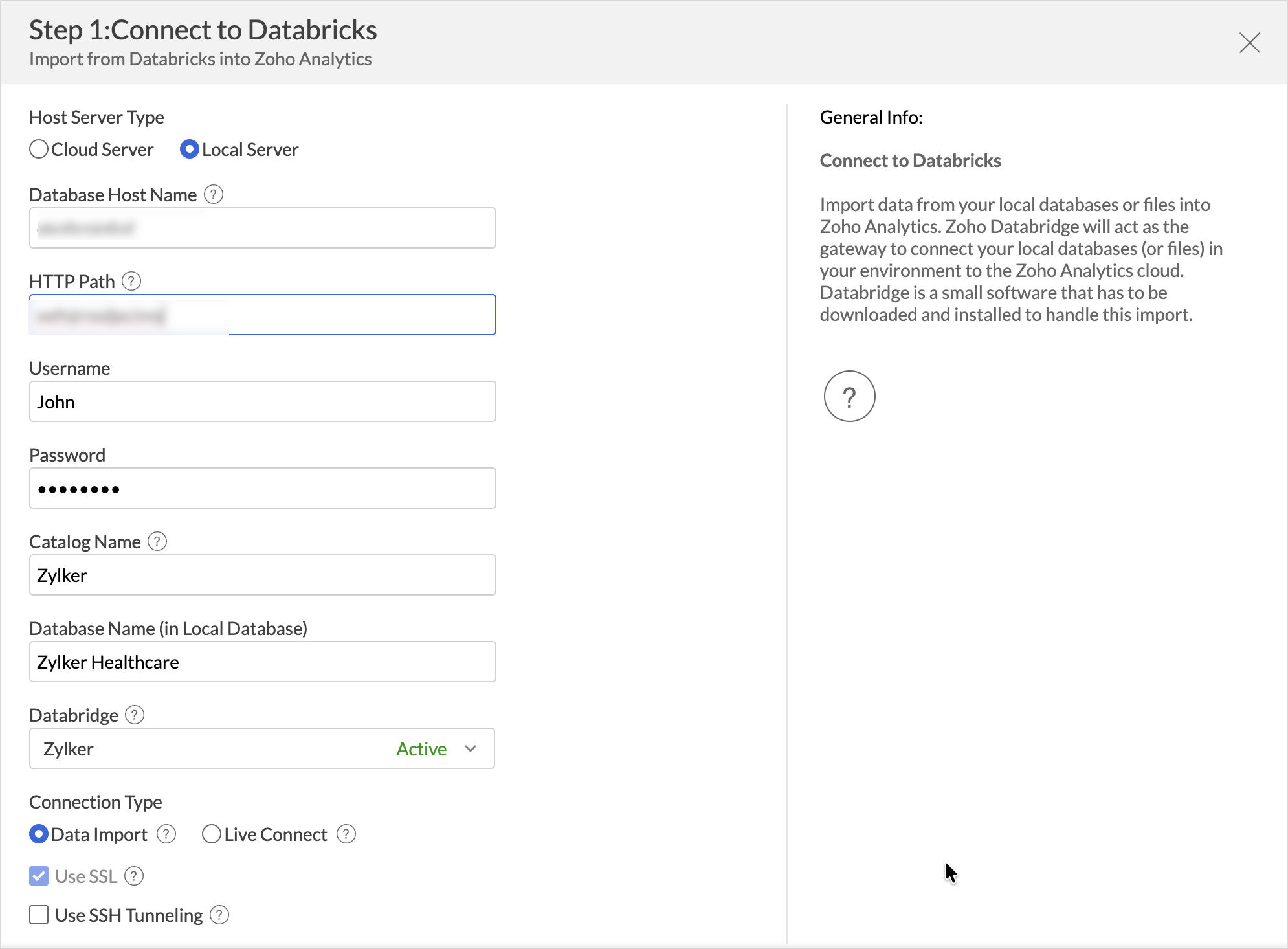Click Databridge help question mark icon

pos(135,715)
